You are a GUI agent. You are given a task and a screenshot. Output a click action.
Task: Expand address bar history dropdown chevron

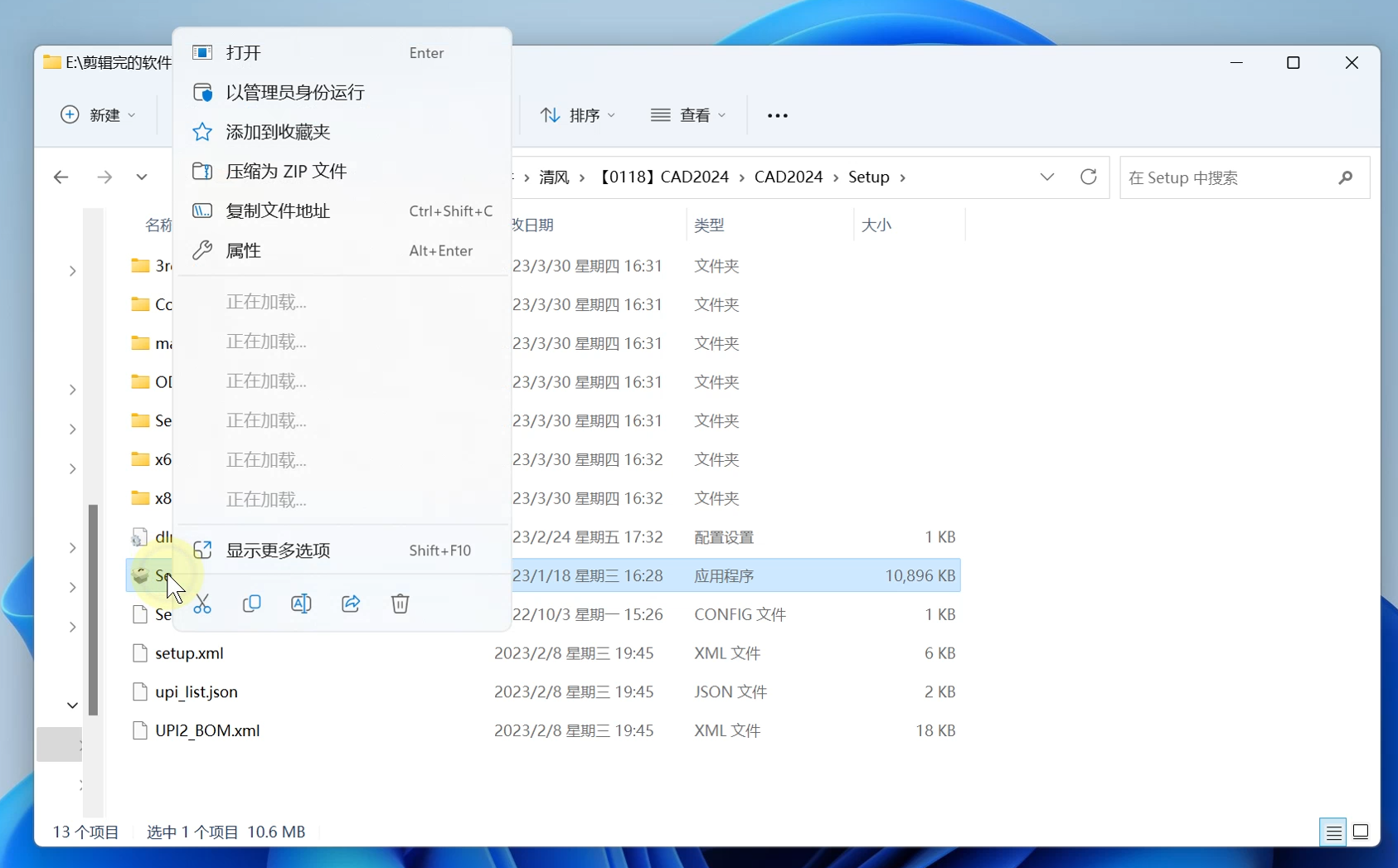click(1047, 177)
